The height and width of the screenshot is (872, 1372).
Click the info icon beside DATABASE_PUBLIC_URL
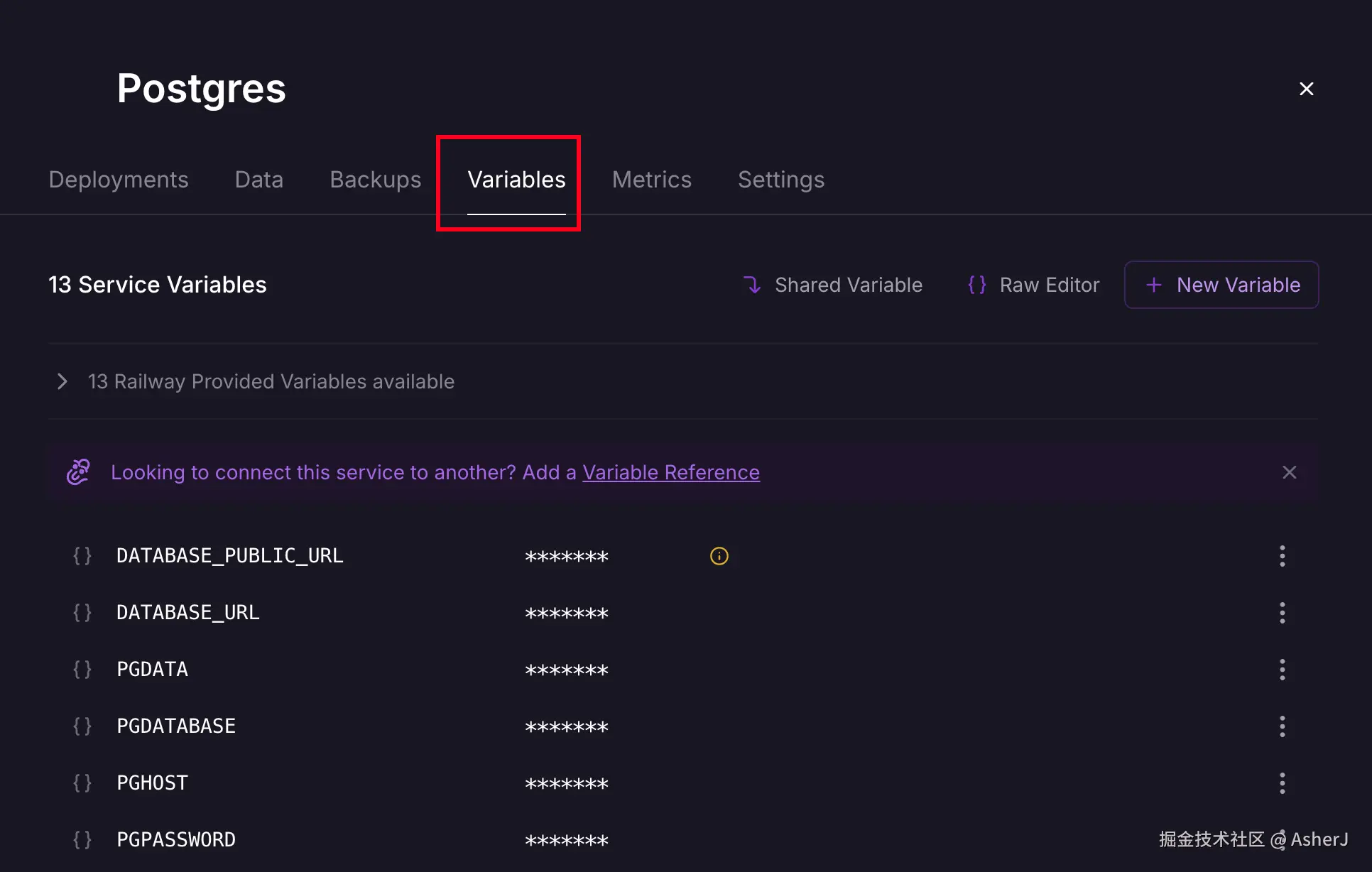719,556
